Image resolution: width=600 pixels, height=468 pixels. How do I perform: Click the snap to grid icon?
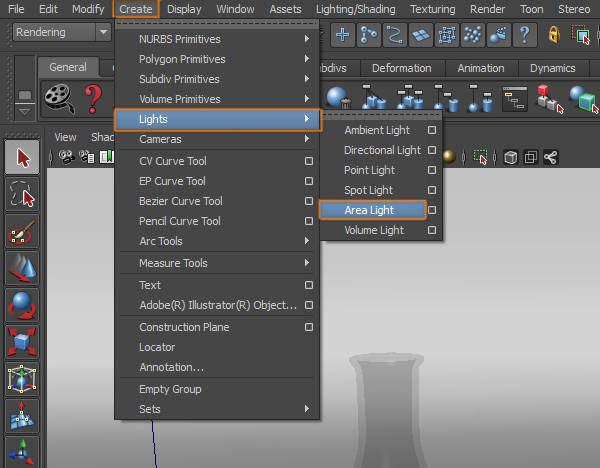[x=344, y=34]
